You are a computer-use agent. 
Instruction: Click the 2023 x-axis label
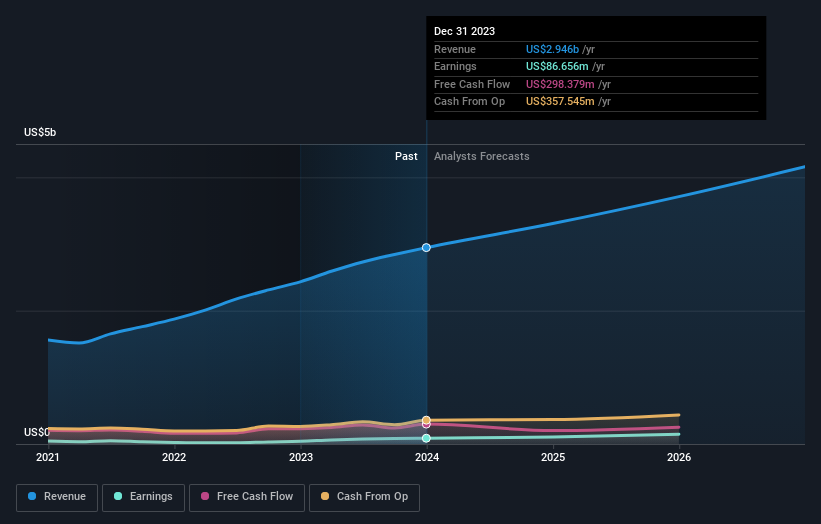tap(301, 458)
